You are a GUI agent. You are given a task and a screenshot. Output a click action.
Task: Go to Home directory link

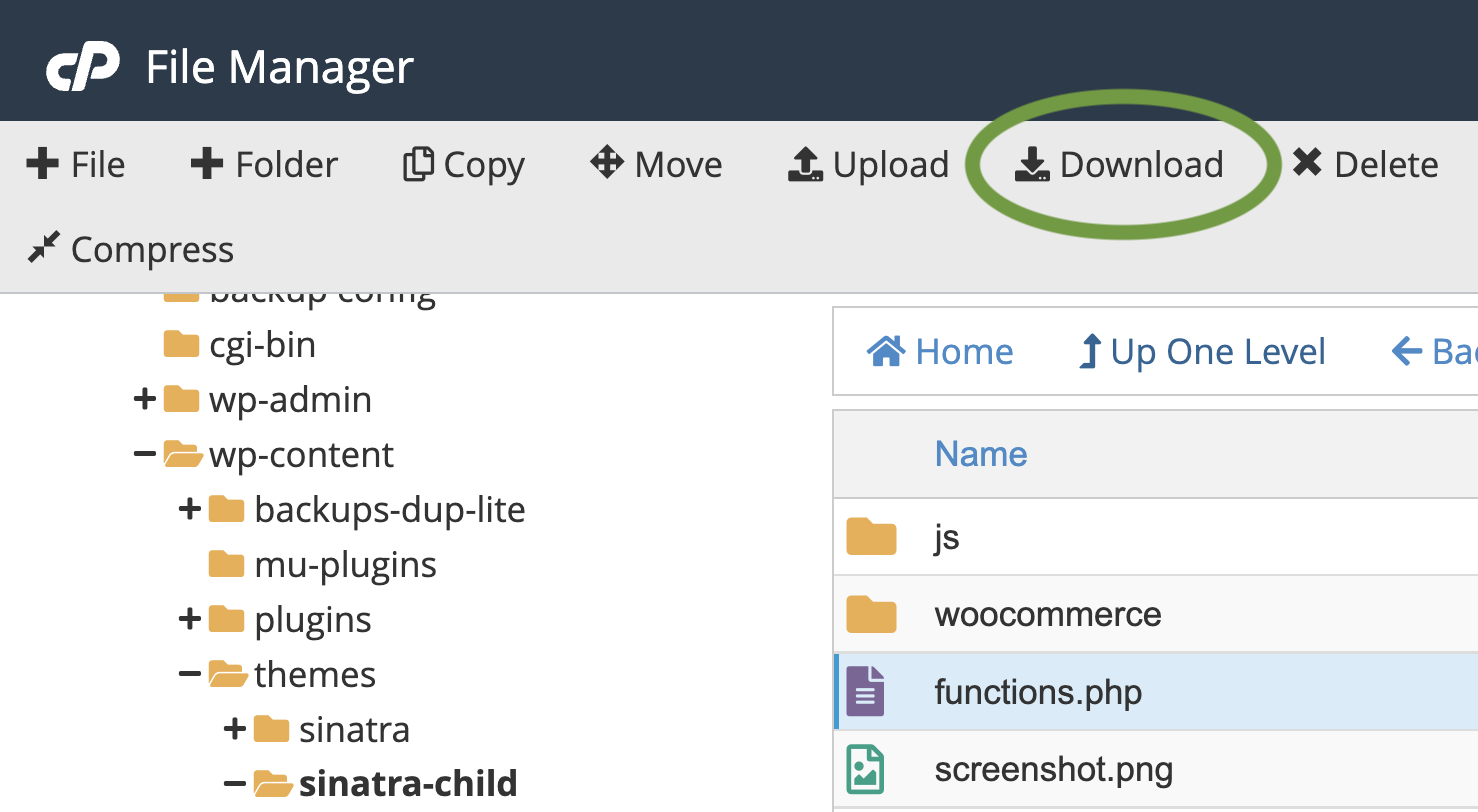(940, 351)
